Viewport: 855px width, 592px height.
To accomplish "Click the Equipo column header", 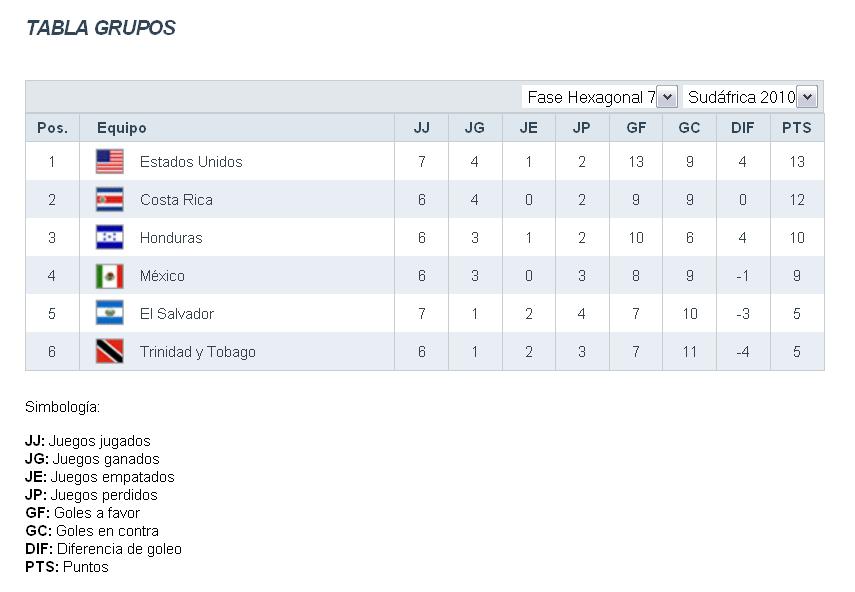I will tap(122, 128).
